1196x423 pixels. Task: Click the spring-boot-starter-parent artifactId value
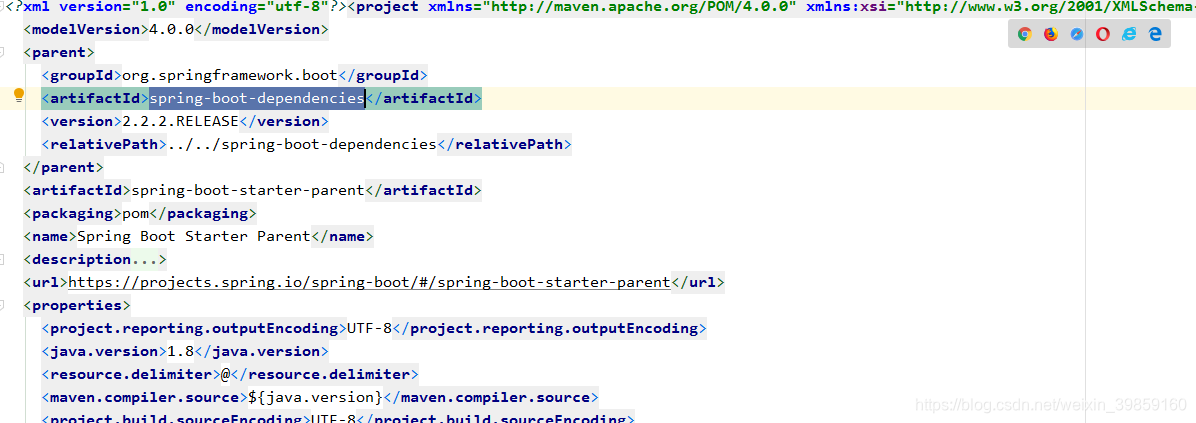pos(248,190)
